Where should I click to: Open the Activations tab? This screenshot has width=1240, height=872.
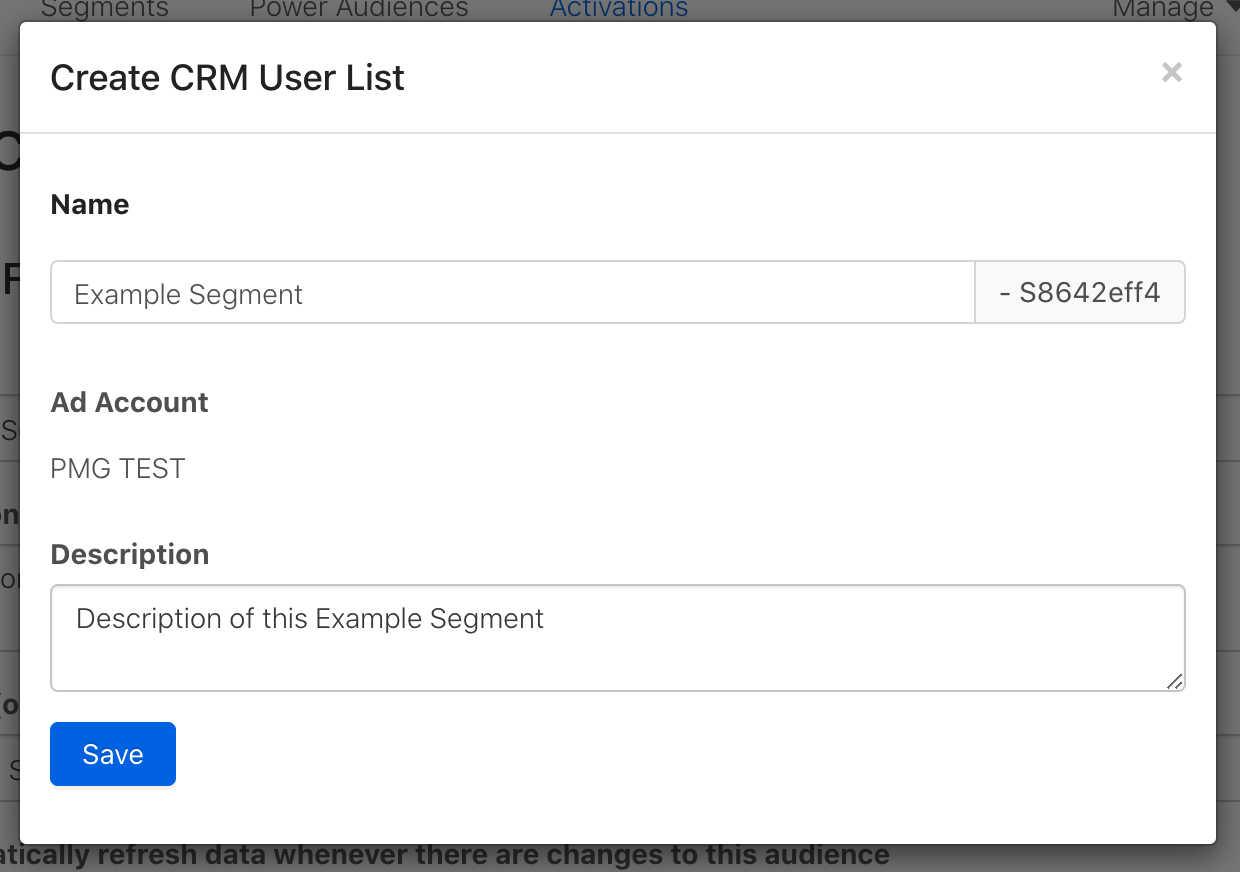[x=619, y=9]
